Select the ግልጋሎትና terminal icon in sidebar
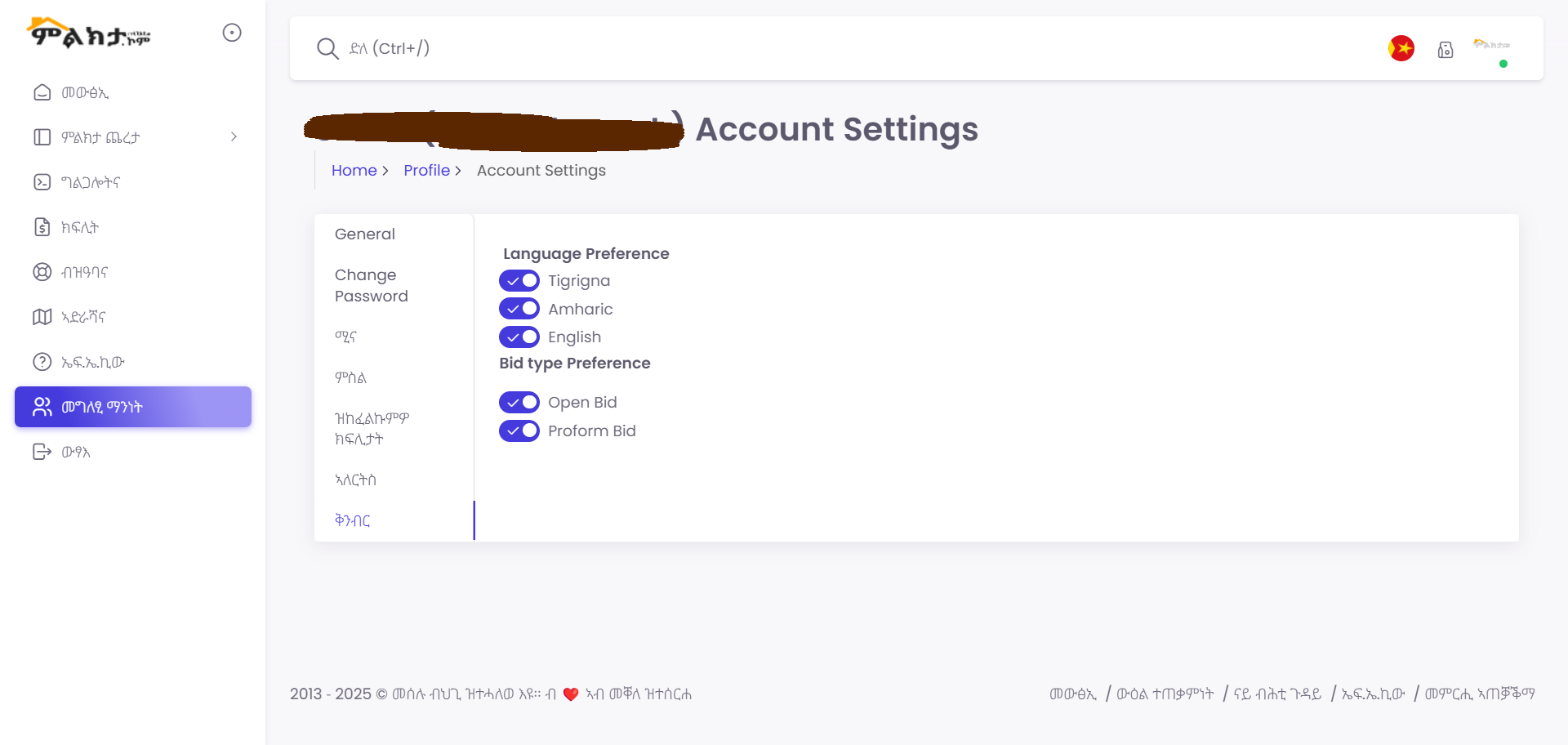This screenshot has height=745, width=1568. pos(42,182)
